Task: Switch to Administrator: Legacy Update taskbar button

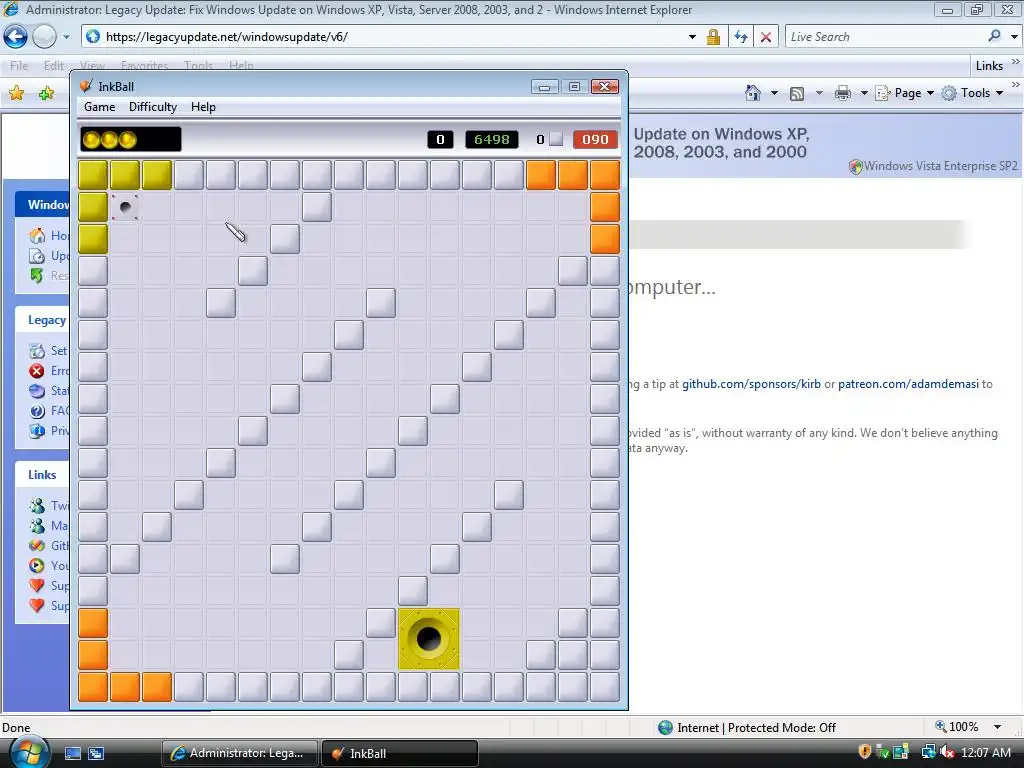Action: tap(239, 753)
